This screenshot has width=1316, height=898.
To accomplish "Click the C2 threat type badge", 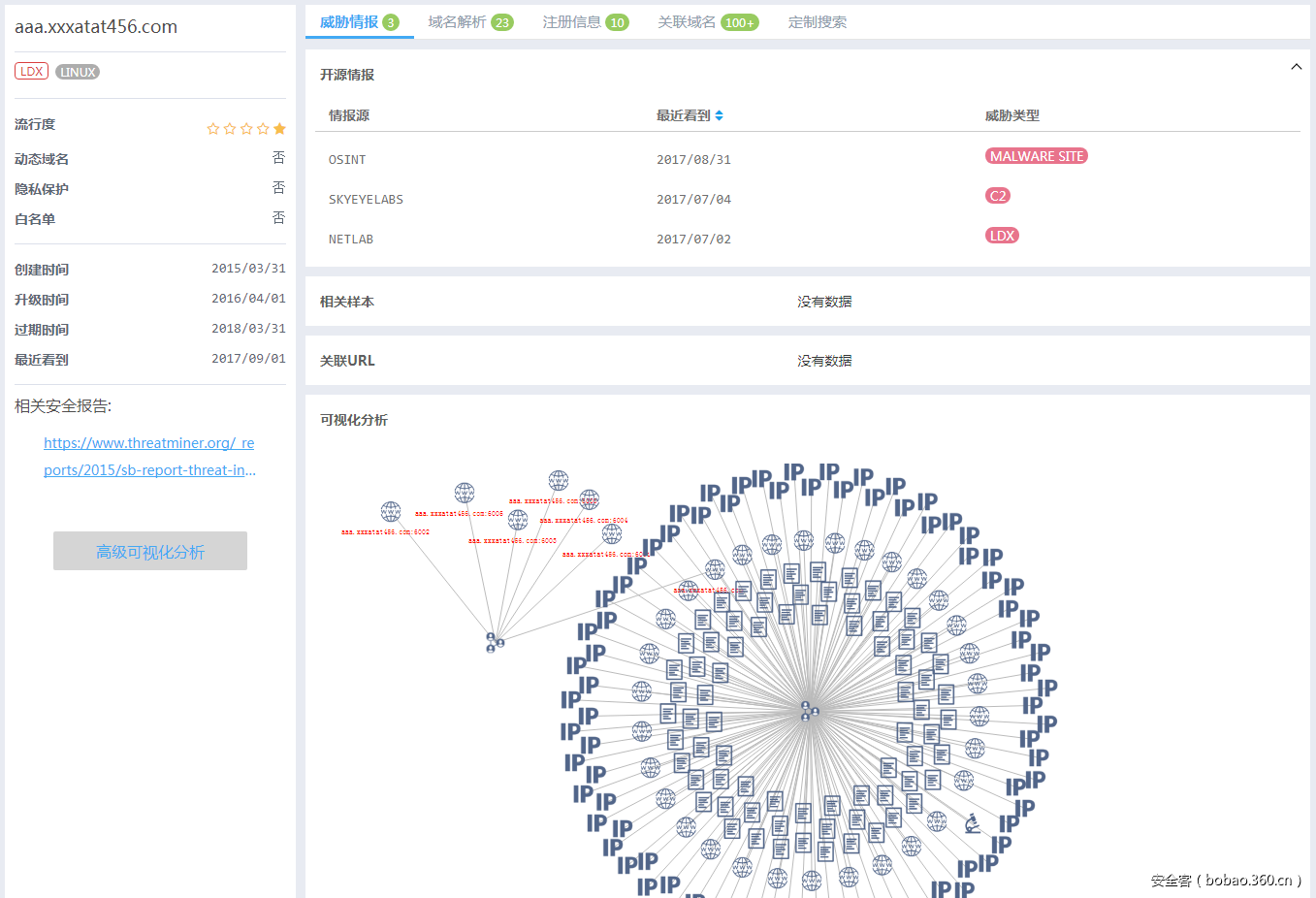I will pyautogui.click(x=997, y=196).
